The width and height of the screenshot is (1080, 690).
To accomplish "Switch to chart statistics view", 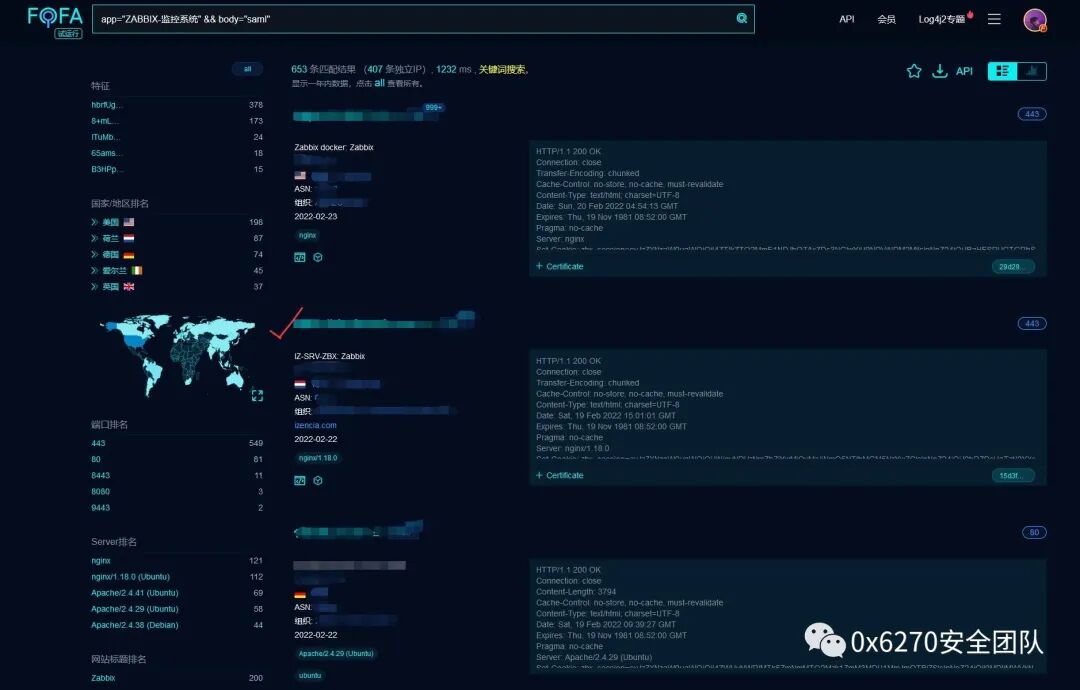I will click(x=1032, y=71).
